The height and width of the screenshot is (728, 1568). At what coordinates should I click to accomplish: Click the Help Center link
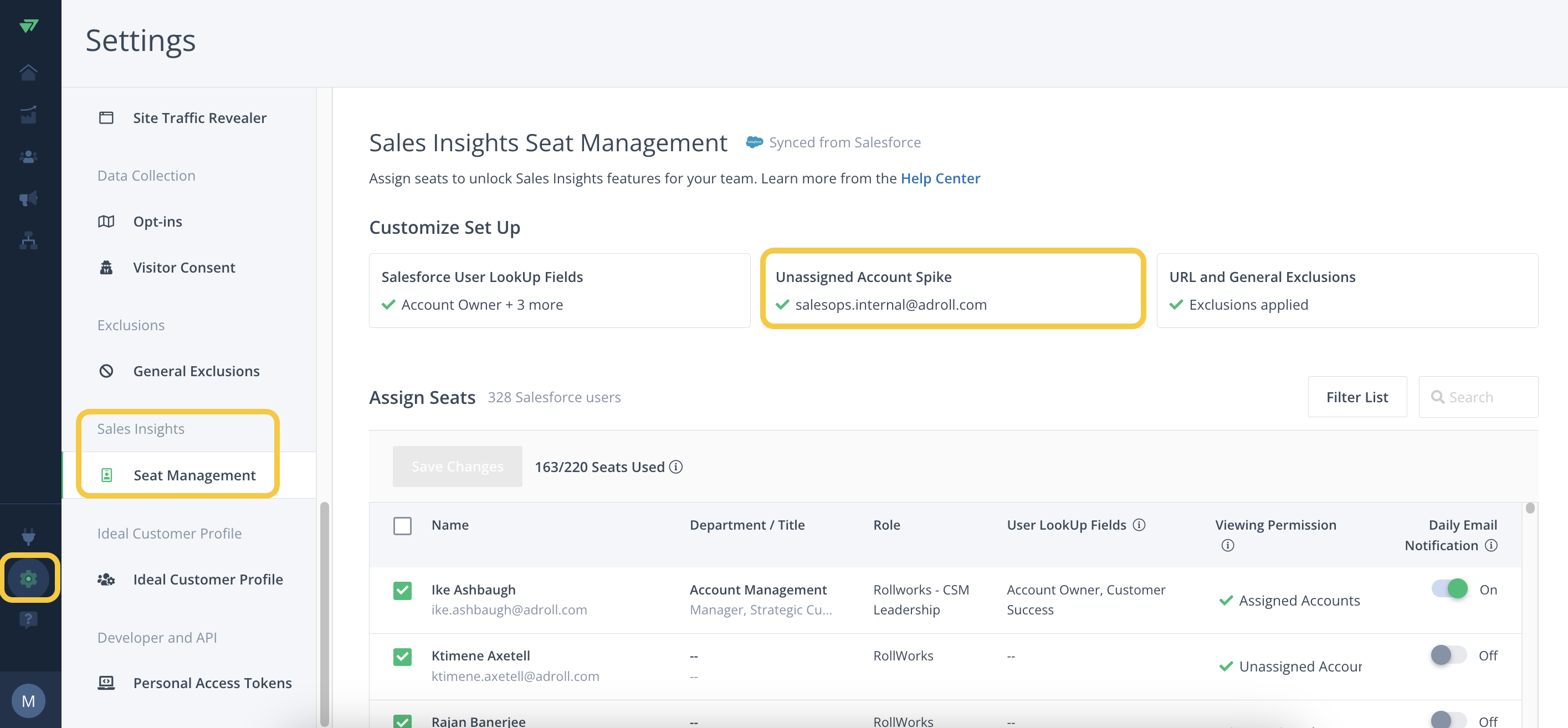(940, 178)
